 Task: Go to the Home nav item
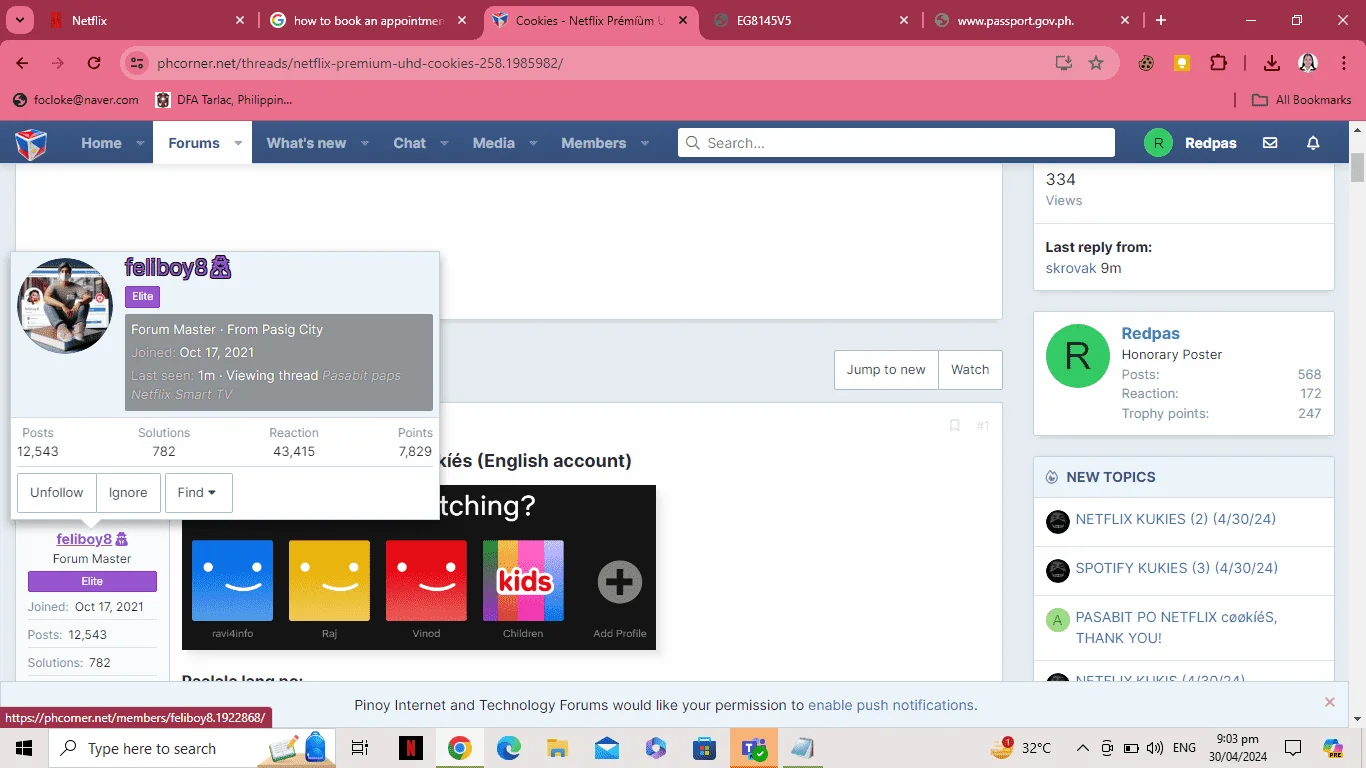(101, 143)
